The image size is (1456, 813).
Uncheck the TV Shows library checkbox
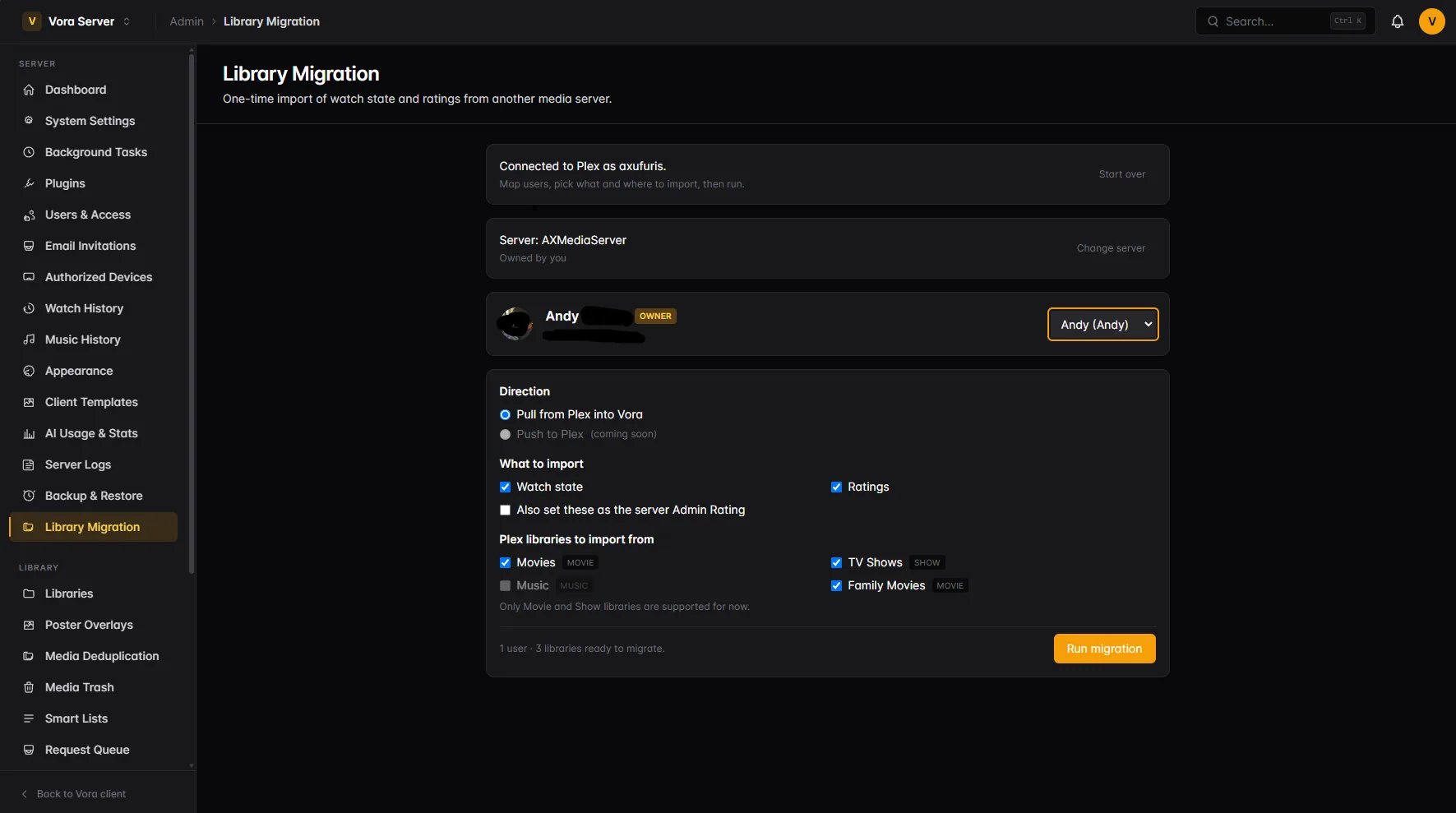coord(836,562)
